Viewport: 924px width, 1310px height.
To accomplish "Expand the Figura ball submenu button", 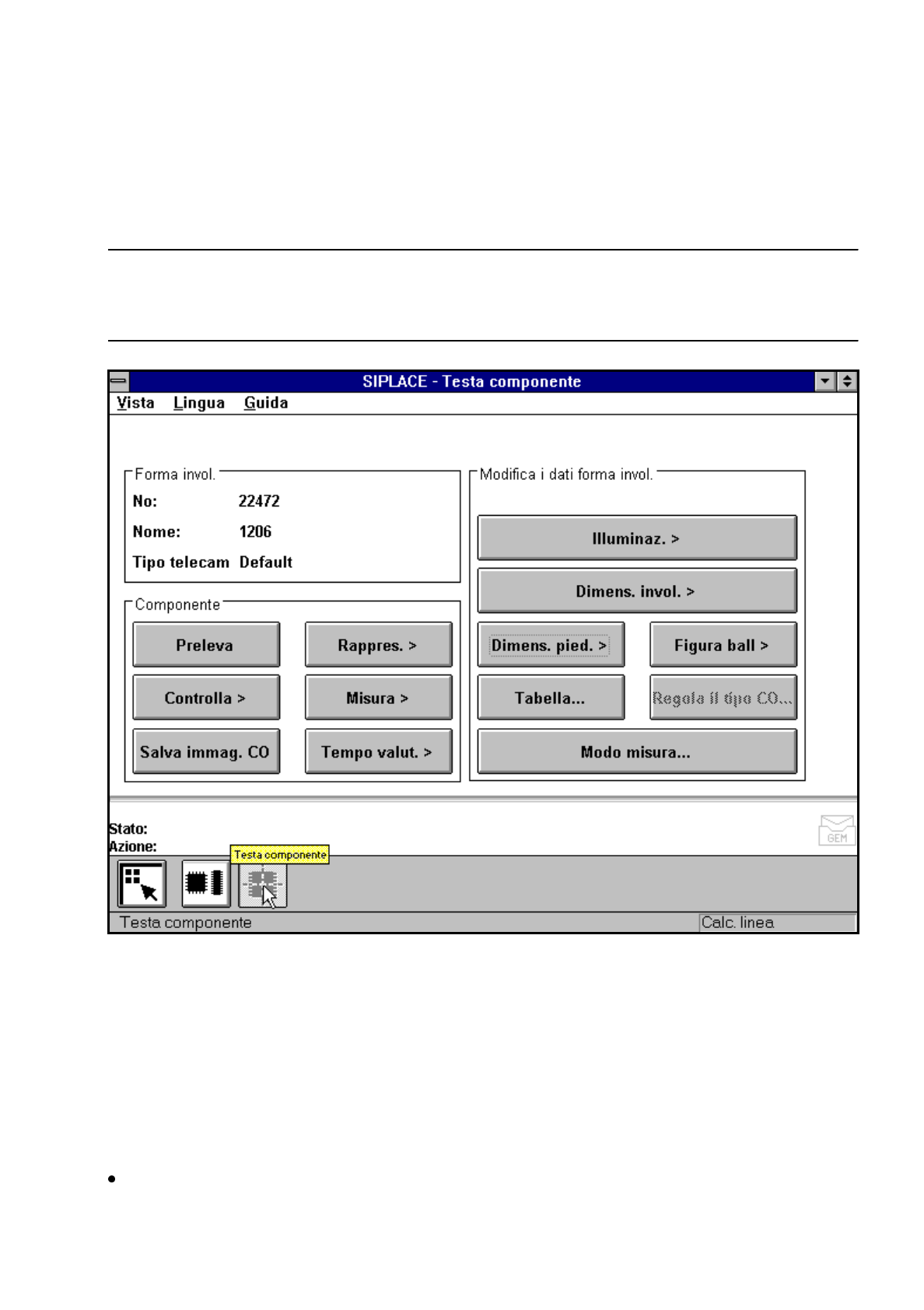I will 723,645.
